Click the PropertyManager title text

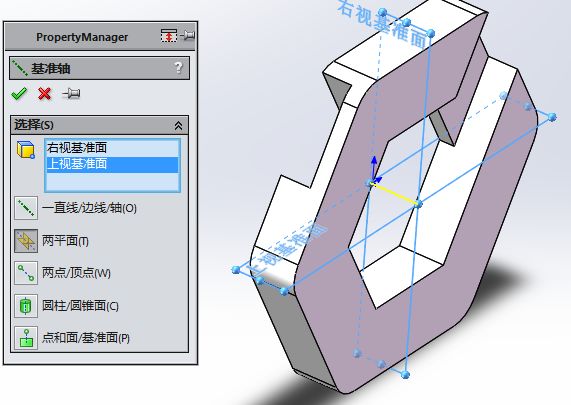[x=82, y=37]
